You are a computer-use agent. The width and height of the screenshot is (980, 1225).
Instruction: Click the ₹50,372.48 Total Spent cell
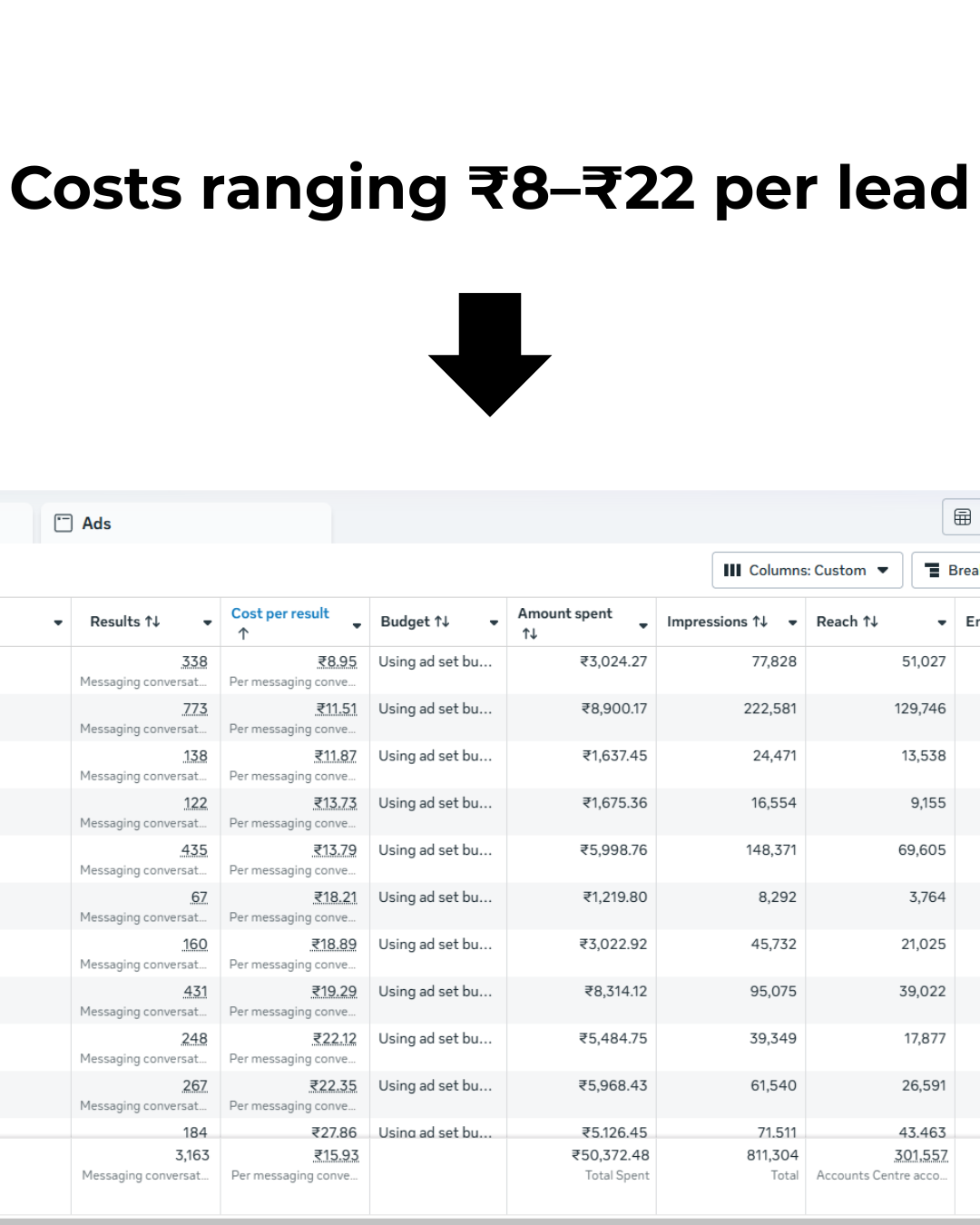(x=610, y=1155)
